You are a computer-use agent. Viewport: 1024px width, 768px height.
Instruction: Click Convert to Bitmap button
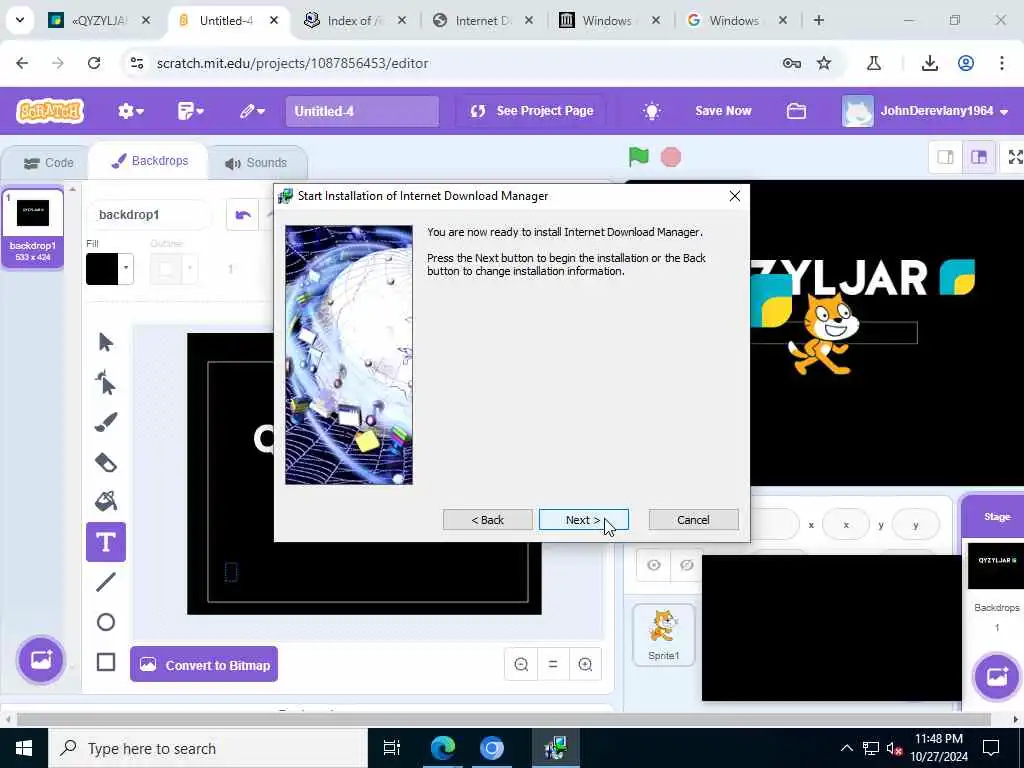tap(204, 665)
